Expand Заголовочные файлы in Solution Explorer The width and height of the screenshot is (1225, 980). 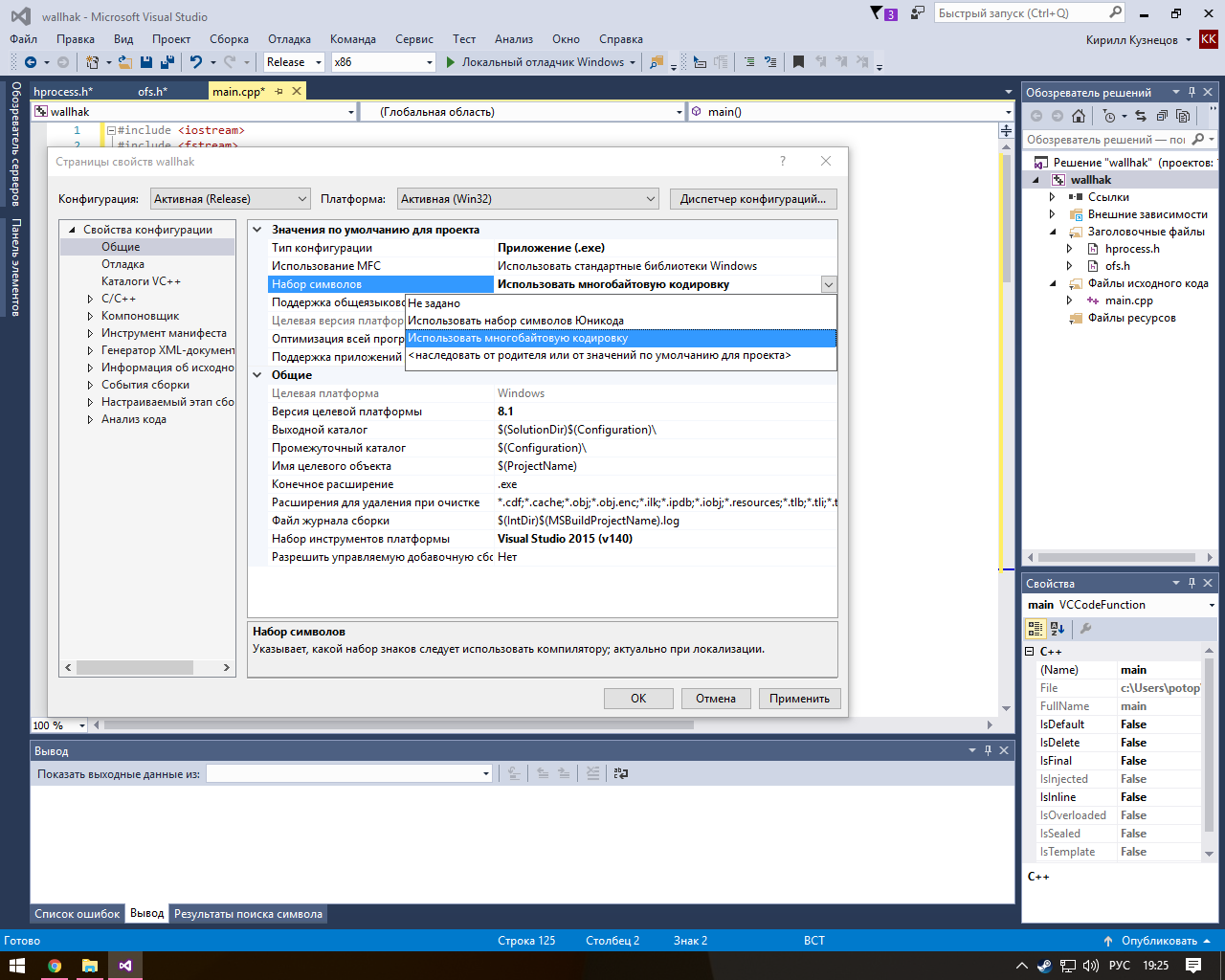tap(1053, 232)
